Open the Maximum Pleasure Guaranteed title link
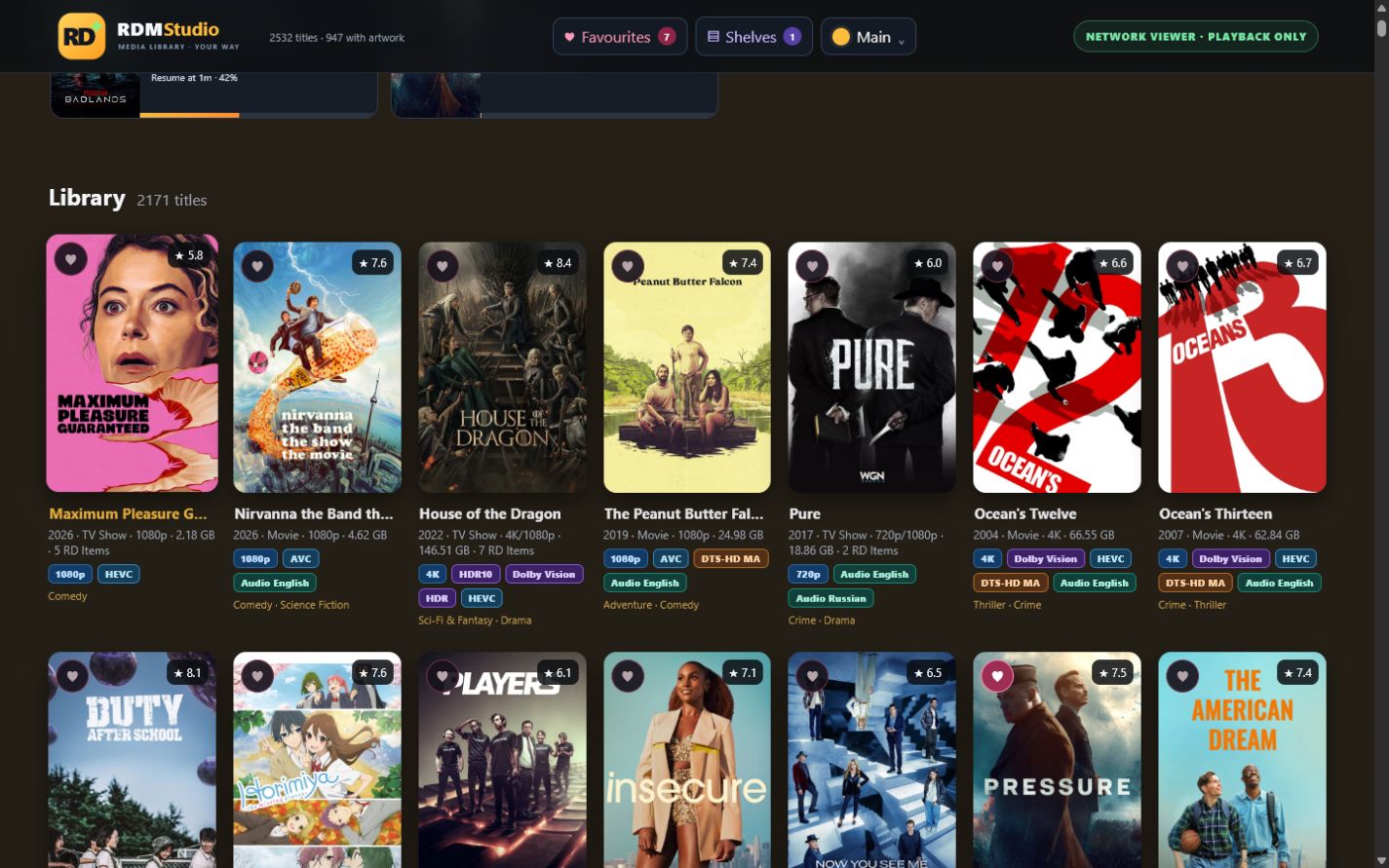Viewport: 1389px width, 868px height. click(x=128, y=513)
